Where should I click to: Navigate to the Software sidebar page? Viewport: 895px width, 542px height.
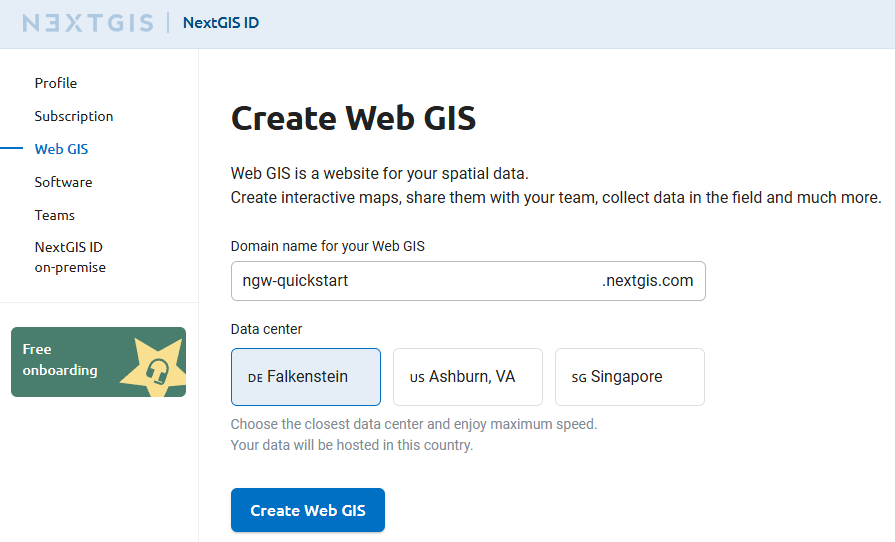click(63, 182)
